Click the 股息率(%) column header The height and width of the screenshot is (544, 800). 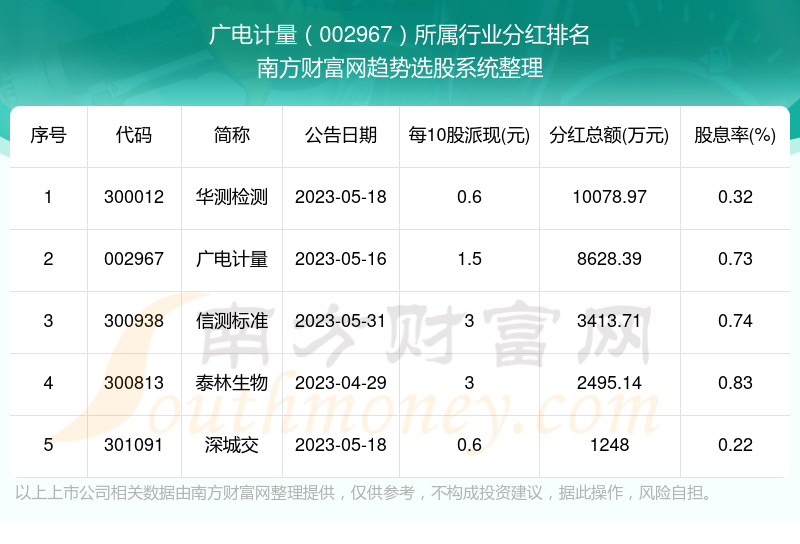click(x=735, y=135)
